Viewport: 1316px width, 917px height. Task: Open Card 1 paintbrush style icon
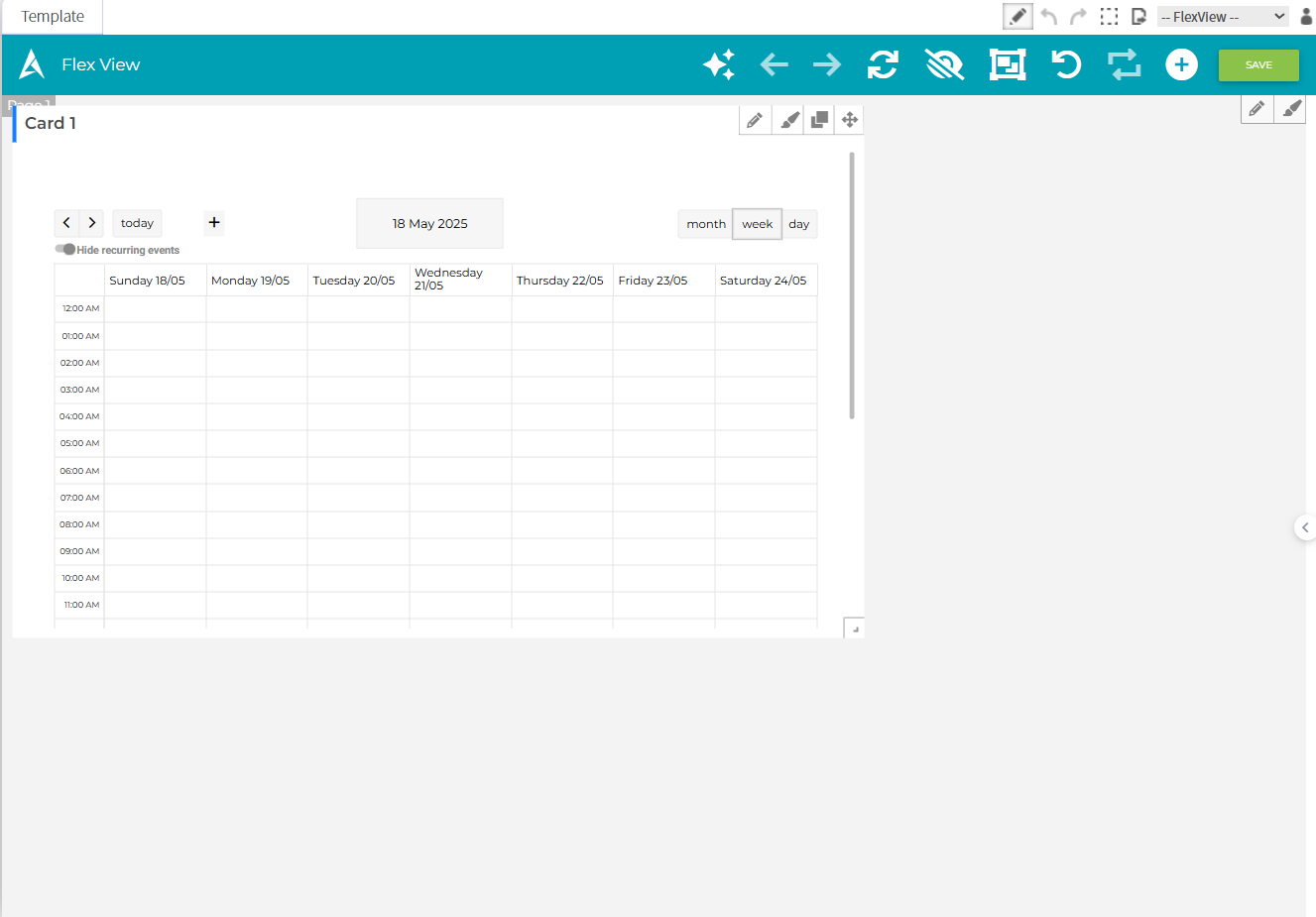[789, 120]
